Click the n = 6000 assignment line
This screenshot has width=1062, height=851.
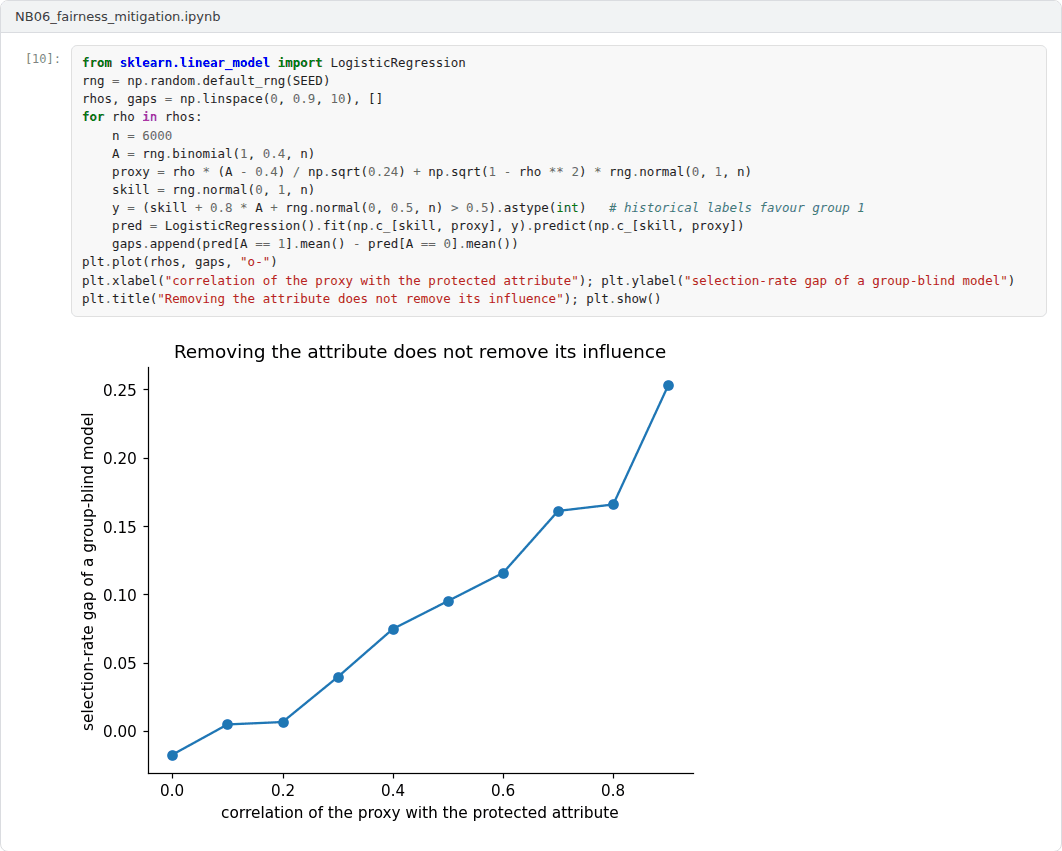coord(142,136)
